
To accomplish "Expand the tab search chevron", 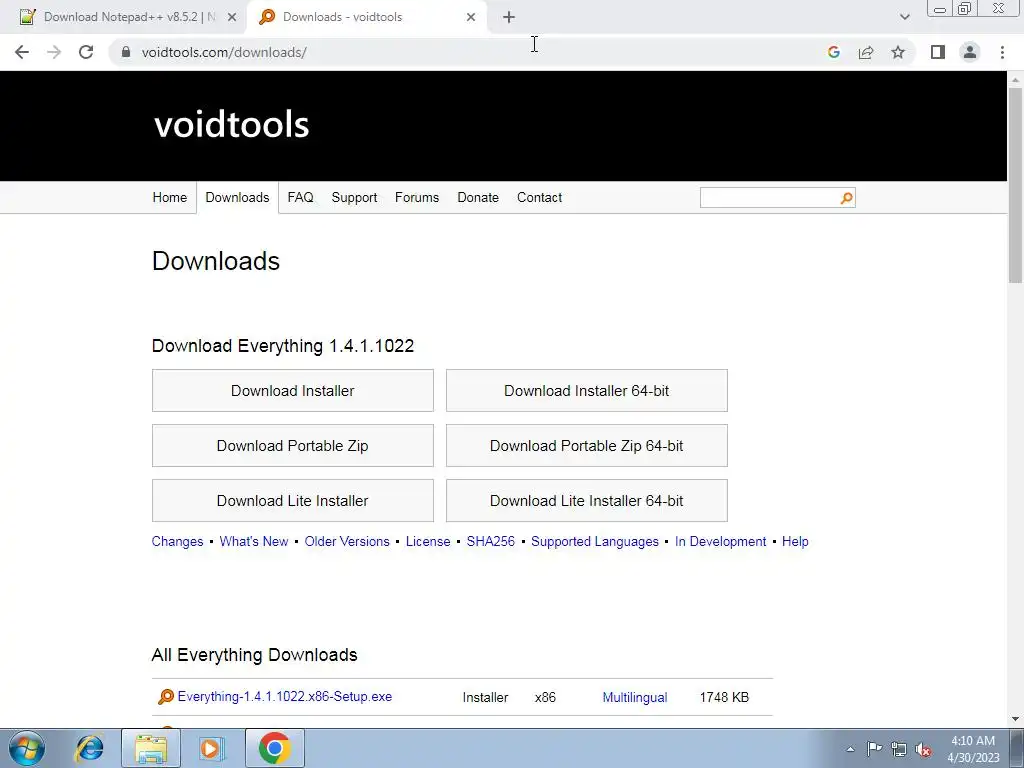I will point(904,18).
